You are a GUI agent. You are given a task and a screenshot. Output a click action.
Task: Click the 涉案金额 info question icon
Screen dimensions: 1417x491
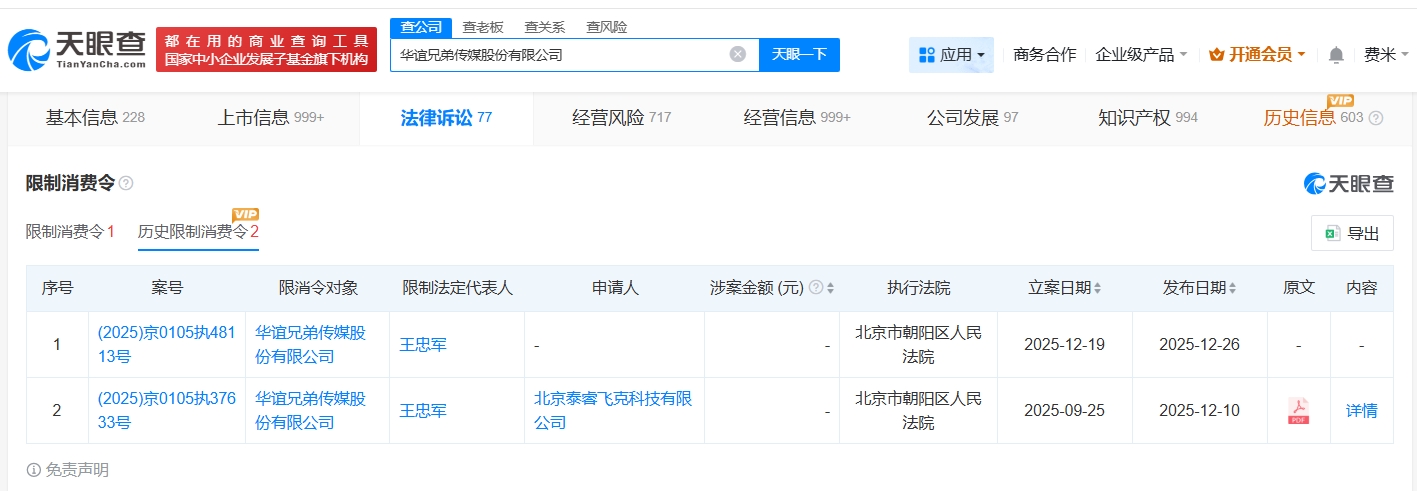(x=816, y=288)
